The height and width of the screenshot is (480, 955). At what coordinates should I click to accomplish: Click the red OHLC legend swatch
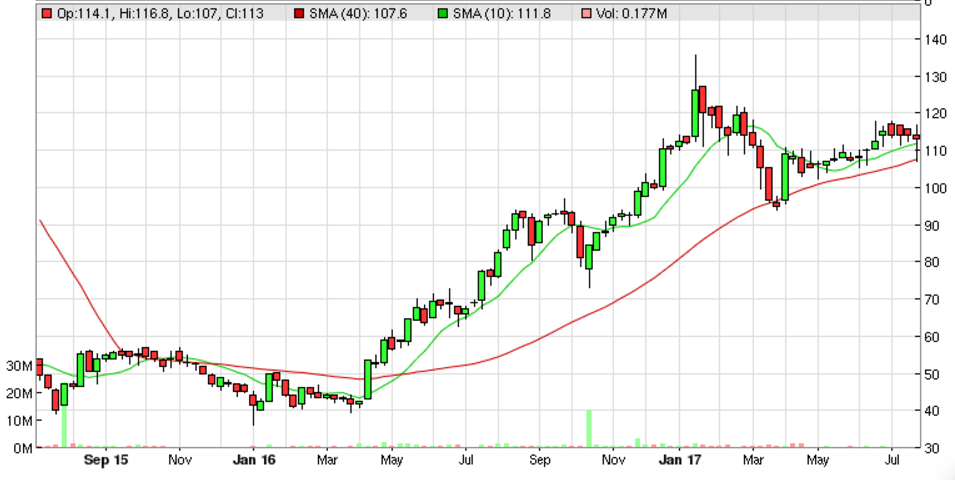[46, 13]
